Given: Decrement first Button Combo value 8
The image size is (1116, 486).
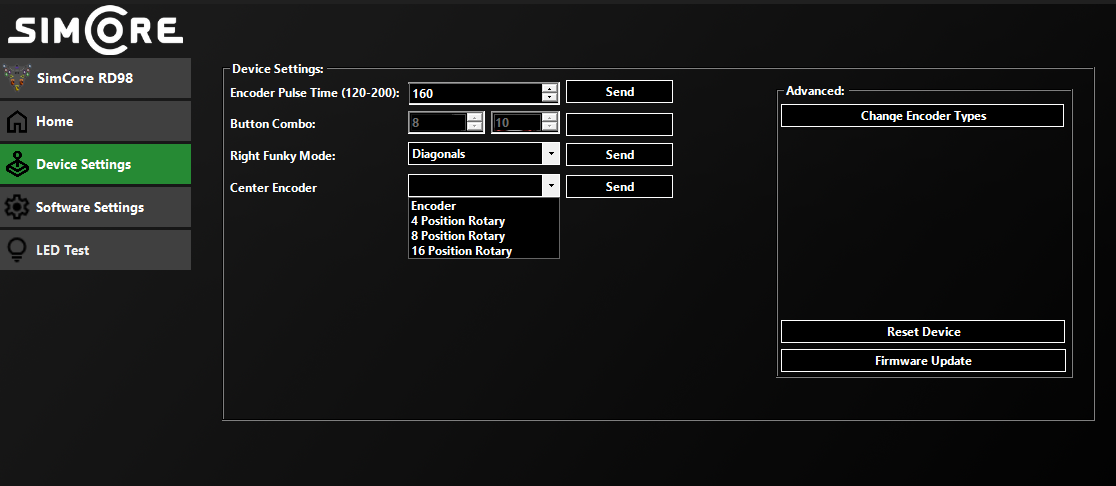Looking at the screenshot, I should coord(475,127).
